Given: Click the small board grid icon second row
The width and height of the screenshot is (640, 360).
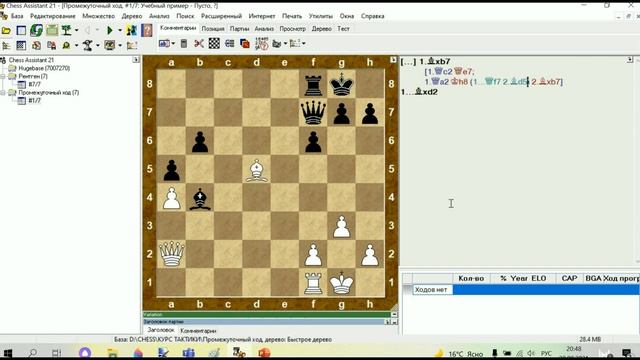Looking at the screenshot, I should pos(21,45).
